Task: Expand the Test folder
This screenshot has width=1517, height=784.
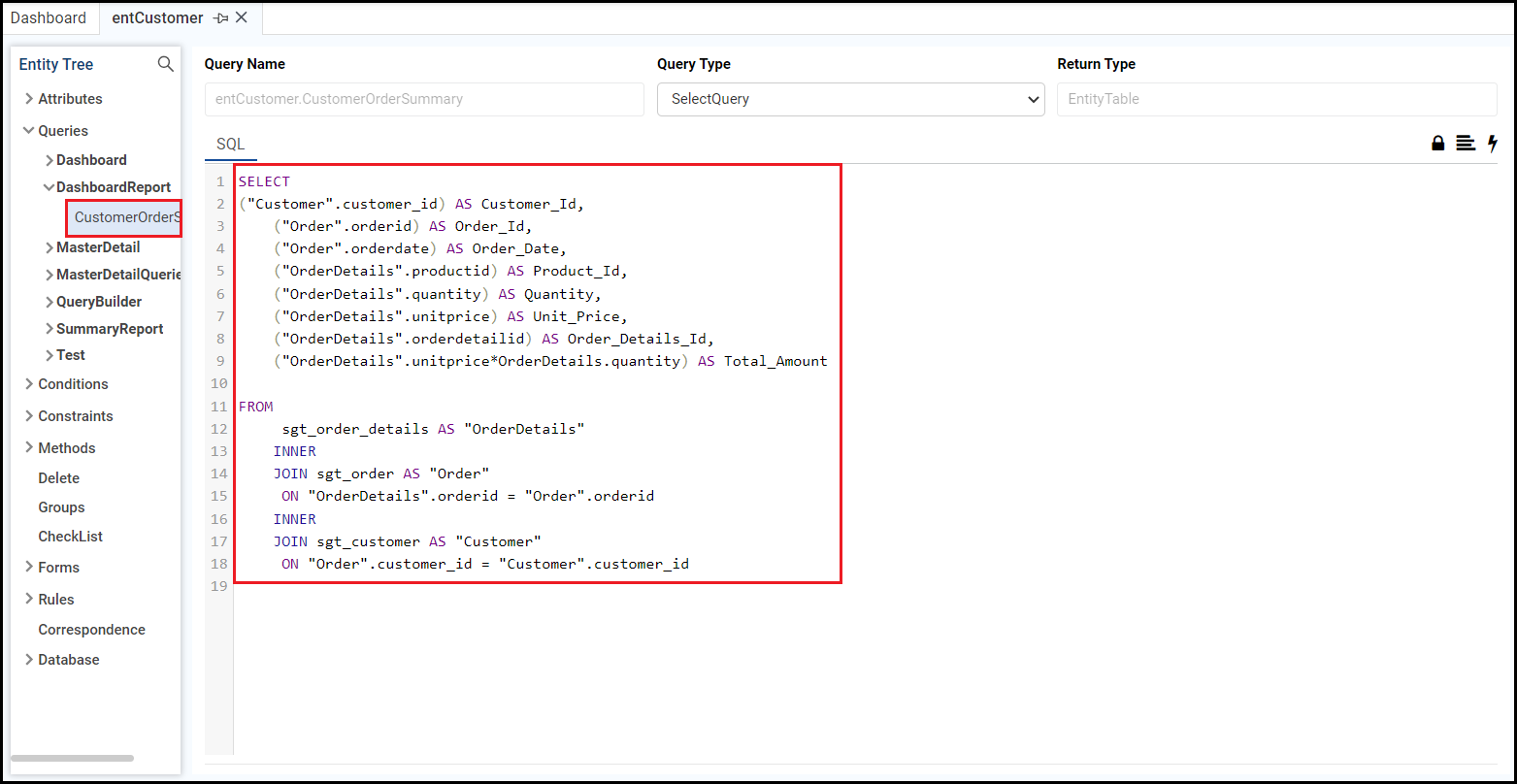Action: [x=49, y=355]
